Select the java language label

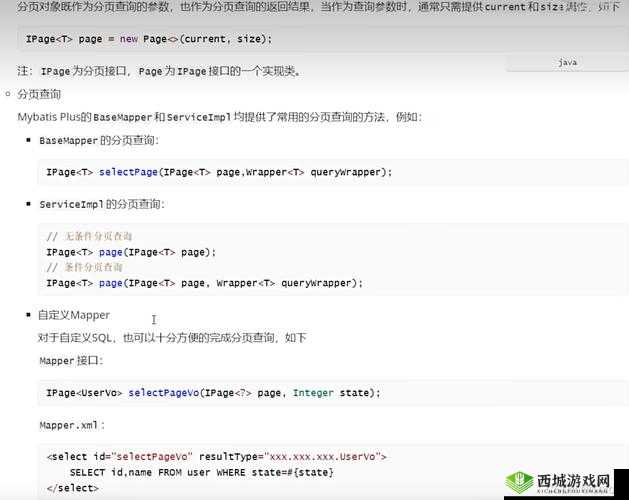pos(567,62)
